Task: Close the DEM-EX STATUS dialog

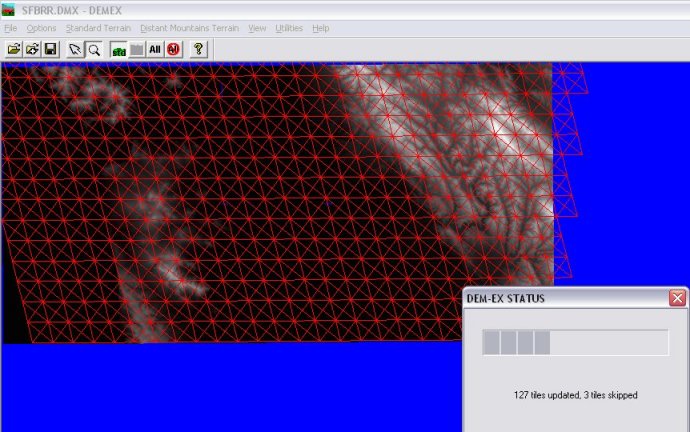Action: pyautogui.click(x=677, y=298)
